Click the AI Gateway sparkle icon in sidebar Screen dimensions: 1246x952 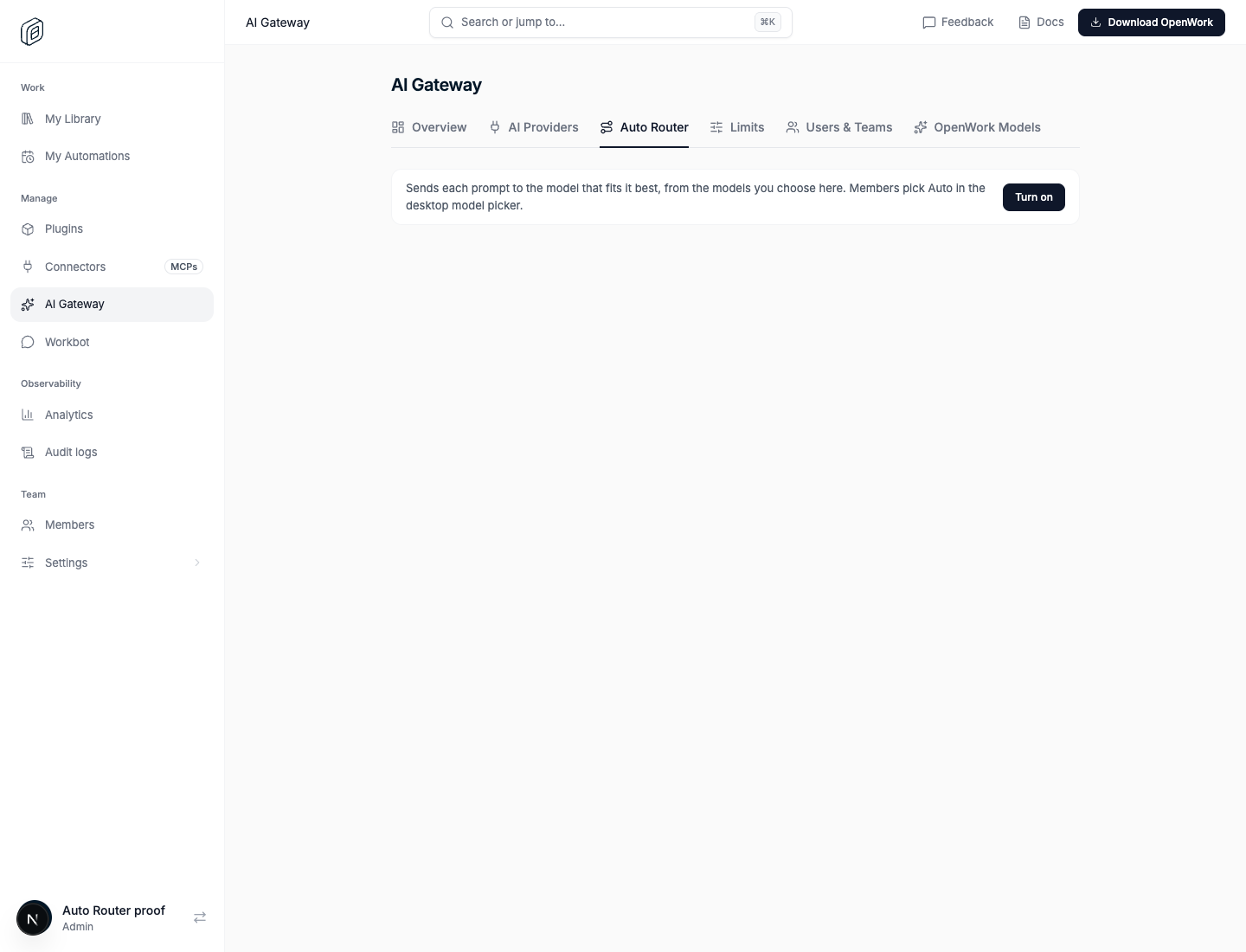(x=28, y=305)
